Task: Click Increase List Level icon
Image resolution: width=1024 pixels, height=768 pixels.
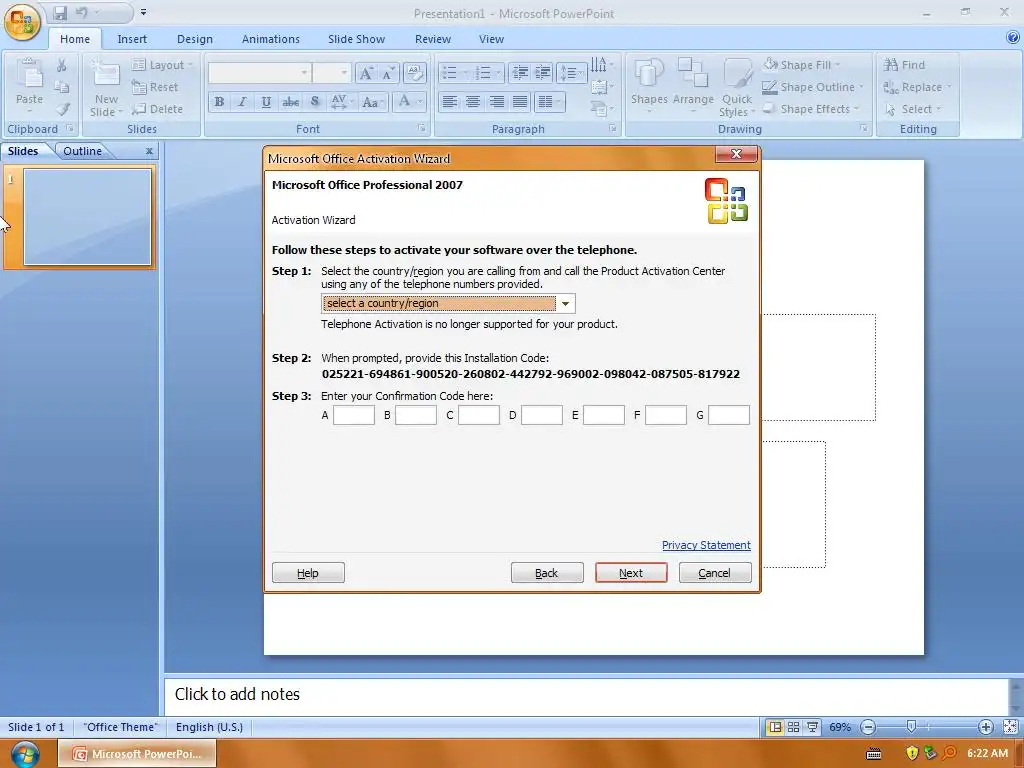Action: click(x=543, y=73)
